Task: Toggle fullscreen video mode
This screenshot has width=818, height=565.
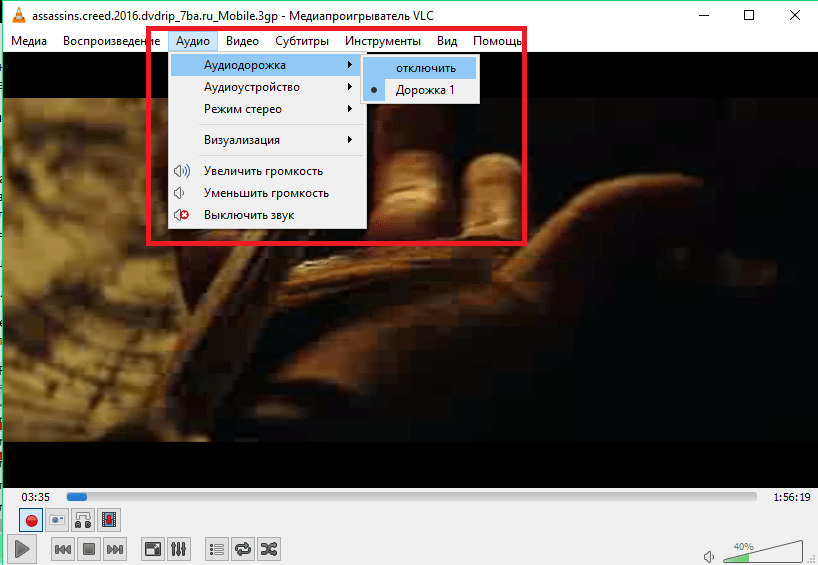Action: click(x=153, y=549)
